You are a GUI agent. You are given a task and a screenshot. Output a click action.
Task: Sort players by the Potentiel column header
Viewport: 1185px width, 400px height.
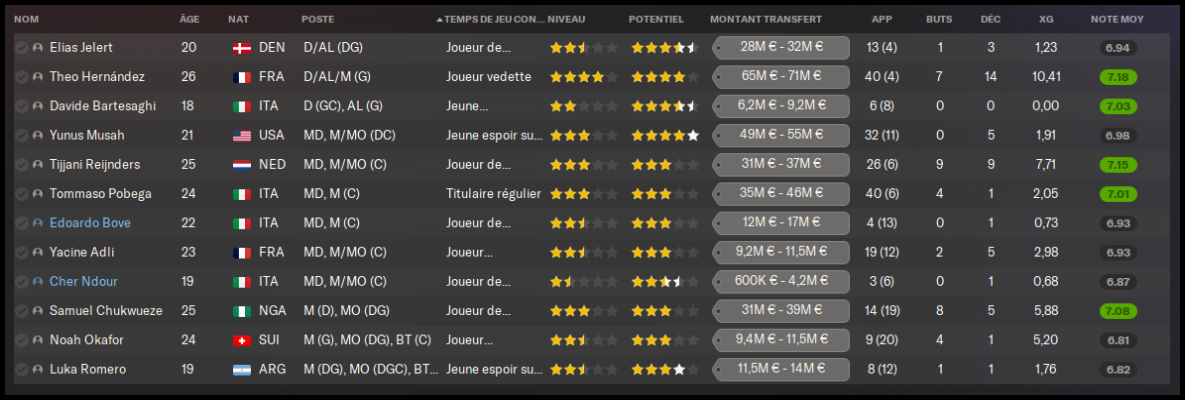pyautogui.click(x=656, y=19)
